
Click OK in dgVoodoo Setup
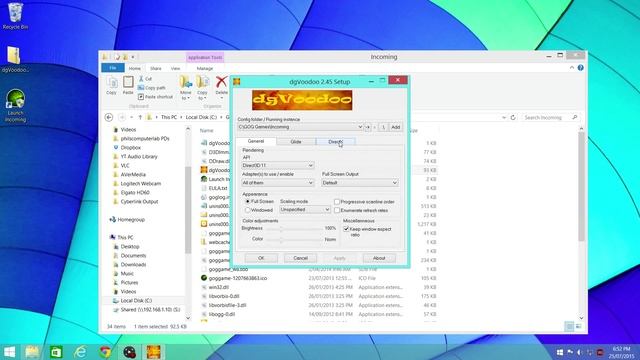[261, 258]
